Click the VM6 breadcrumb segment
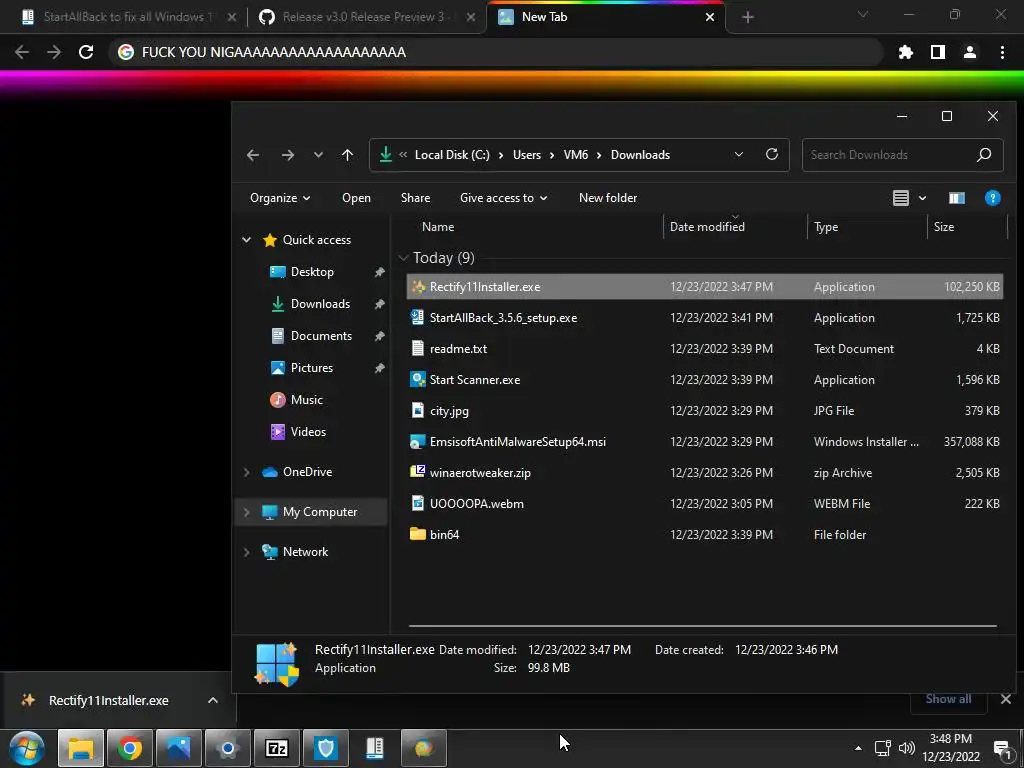Viewport: 1024px width, 768px height. click(575, 155)
